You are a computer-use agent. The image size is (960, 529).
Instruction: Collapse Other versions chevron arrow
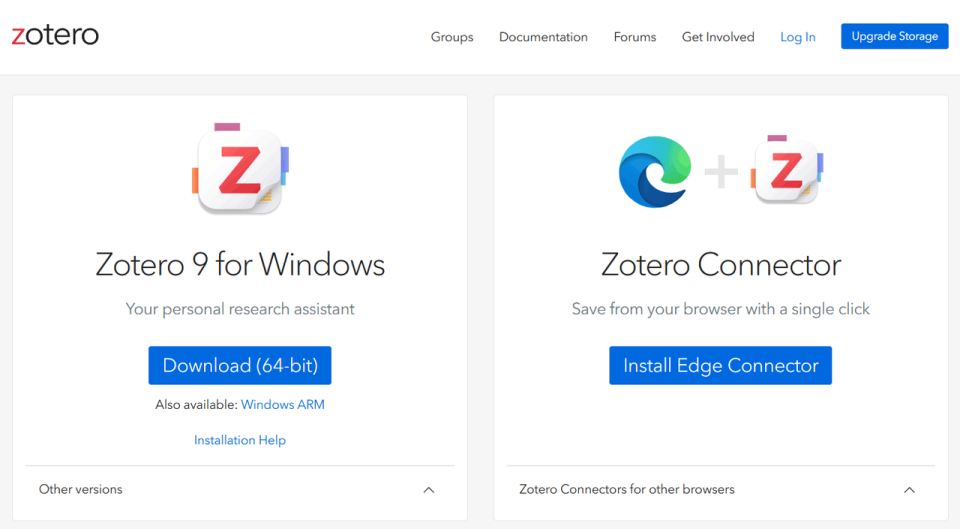(429, 490)
